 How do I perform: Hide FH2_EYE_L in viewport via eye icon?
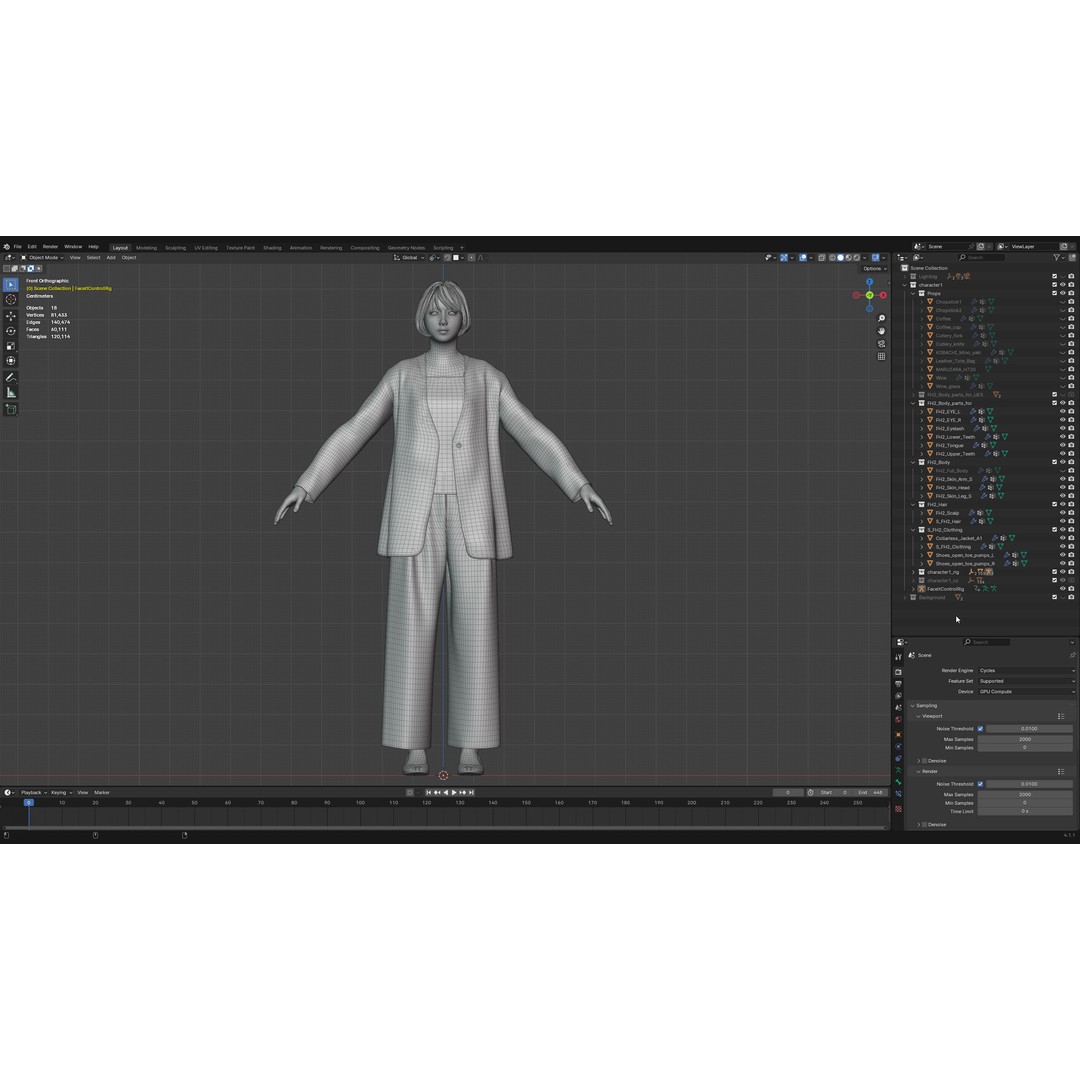(x=1063, y=411)
